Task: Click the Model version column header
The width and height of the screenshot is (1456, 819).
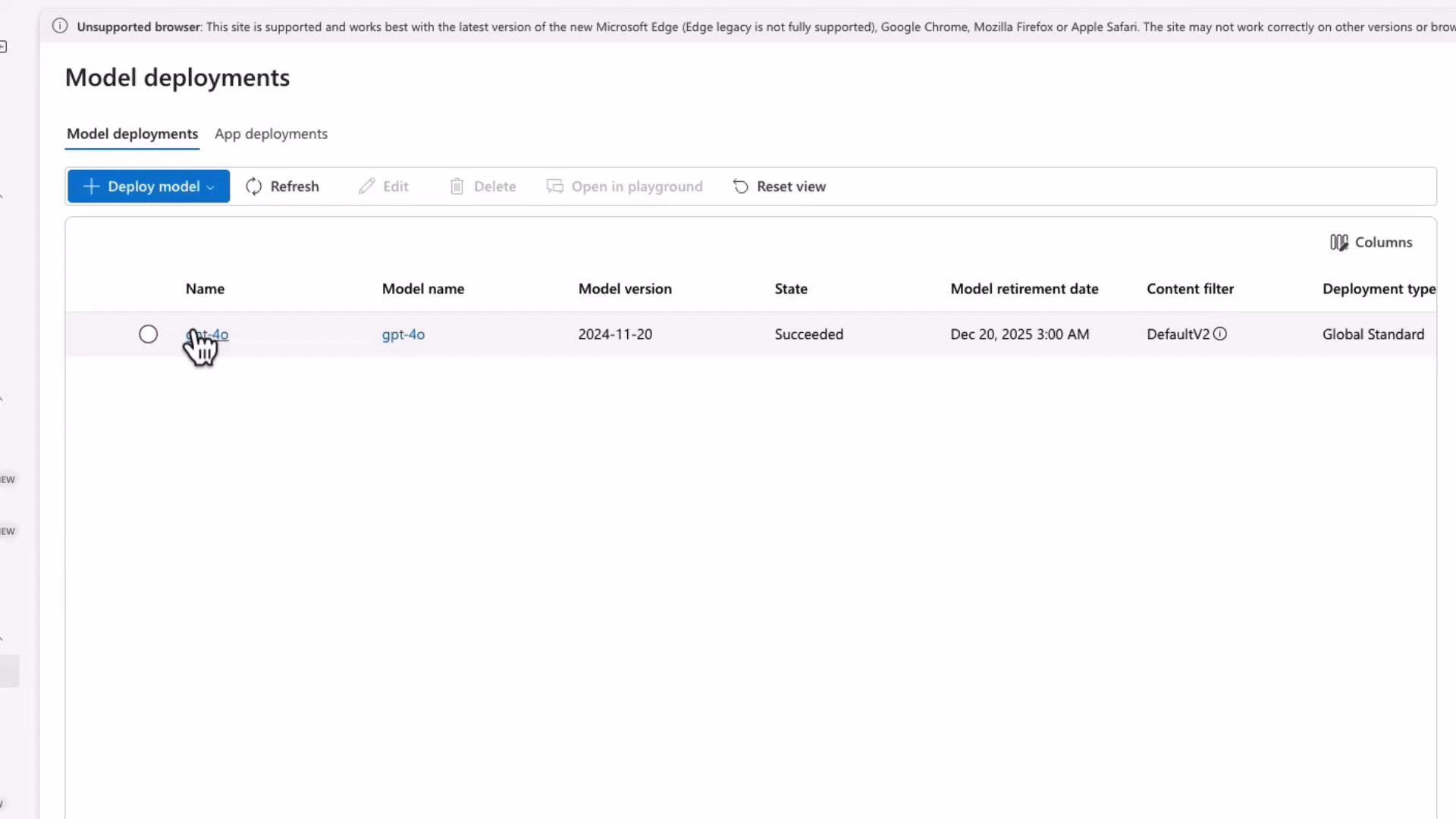Action: 624,288
